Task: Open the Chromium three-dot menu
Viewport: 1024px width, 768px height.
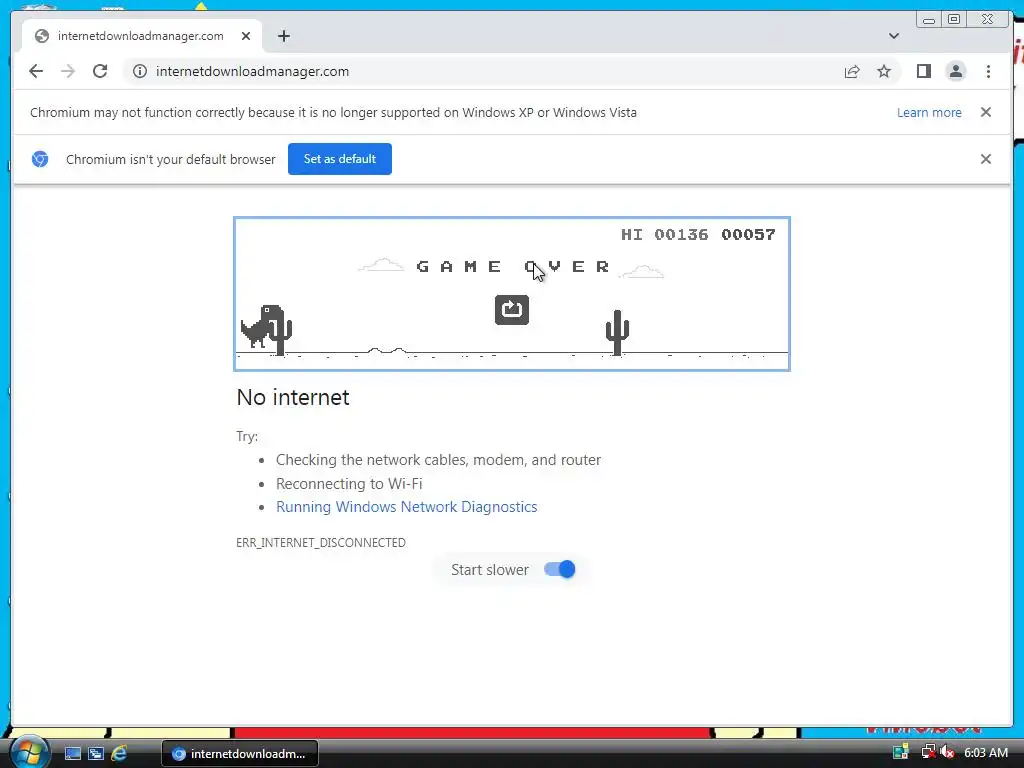Action: click(988, 71)
